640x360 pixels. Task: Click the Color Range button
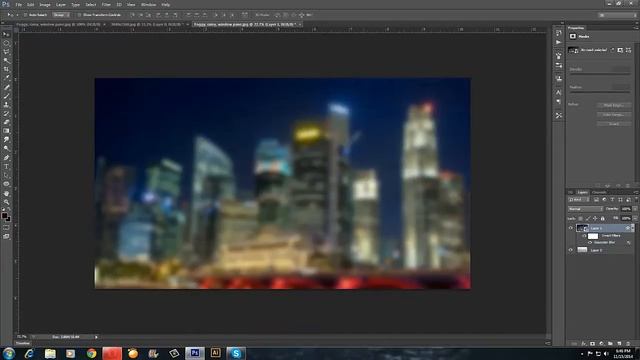point(613,115)
